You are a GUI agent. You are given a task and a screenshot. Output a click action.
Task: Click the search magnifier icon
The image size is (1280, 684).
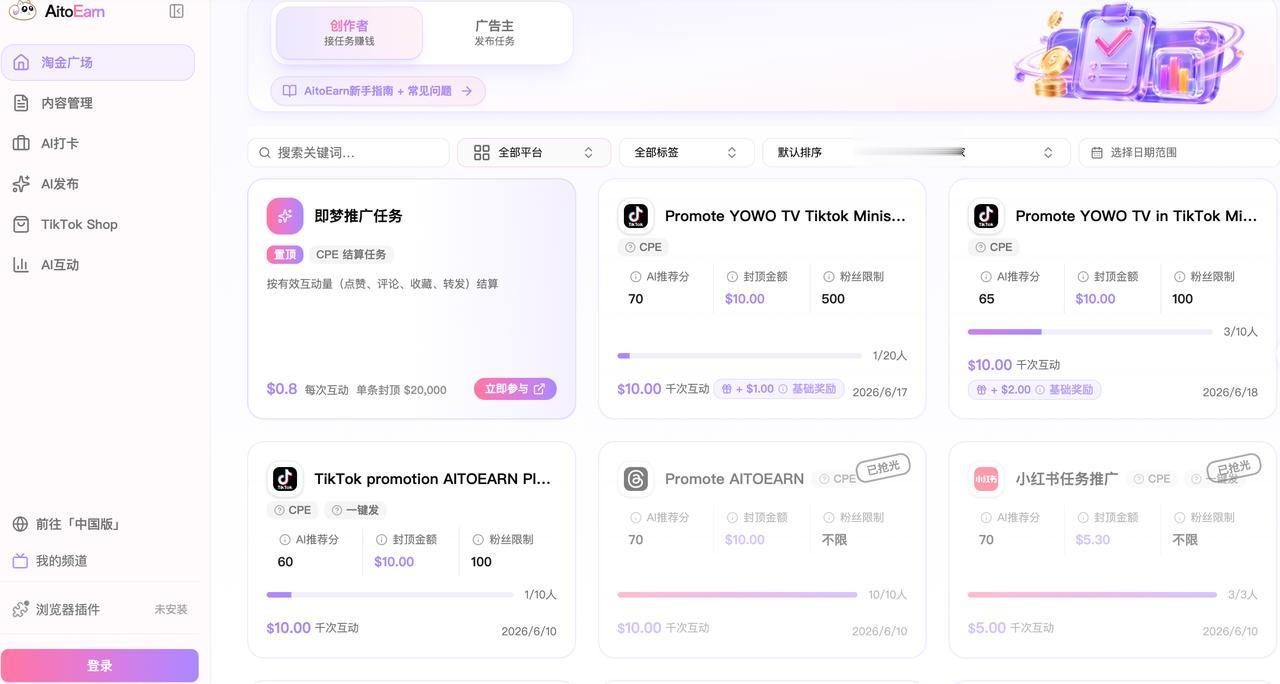[265, 153]
